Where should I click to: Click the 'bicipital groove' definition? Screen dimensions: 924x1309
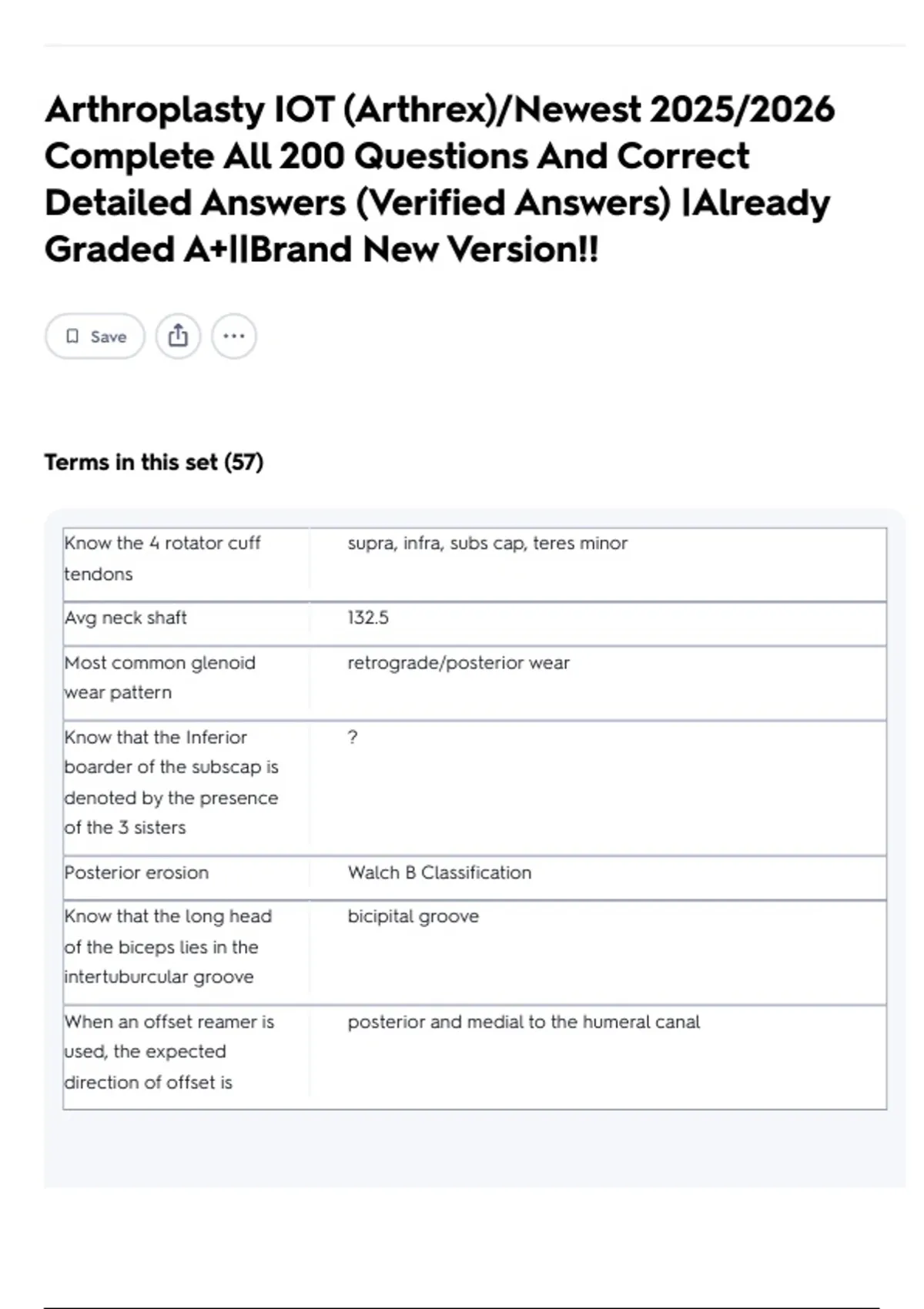click(x=413, y=916)
